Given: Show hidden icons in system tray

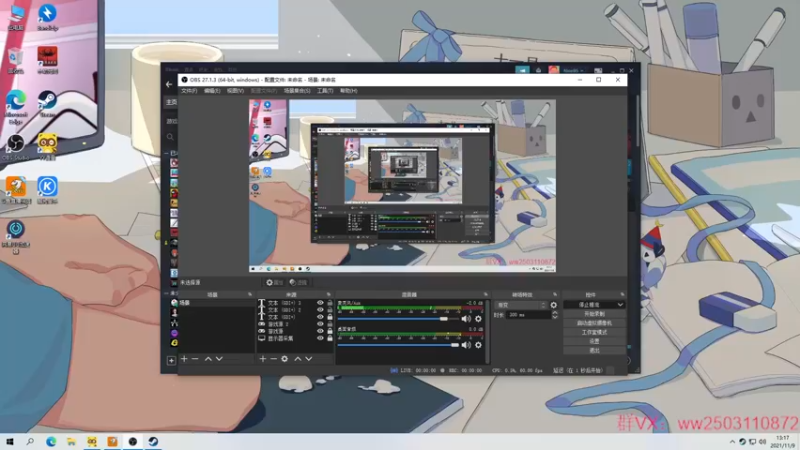Looking at the screenshot, I should coord(732,442).
